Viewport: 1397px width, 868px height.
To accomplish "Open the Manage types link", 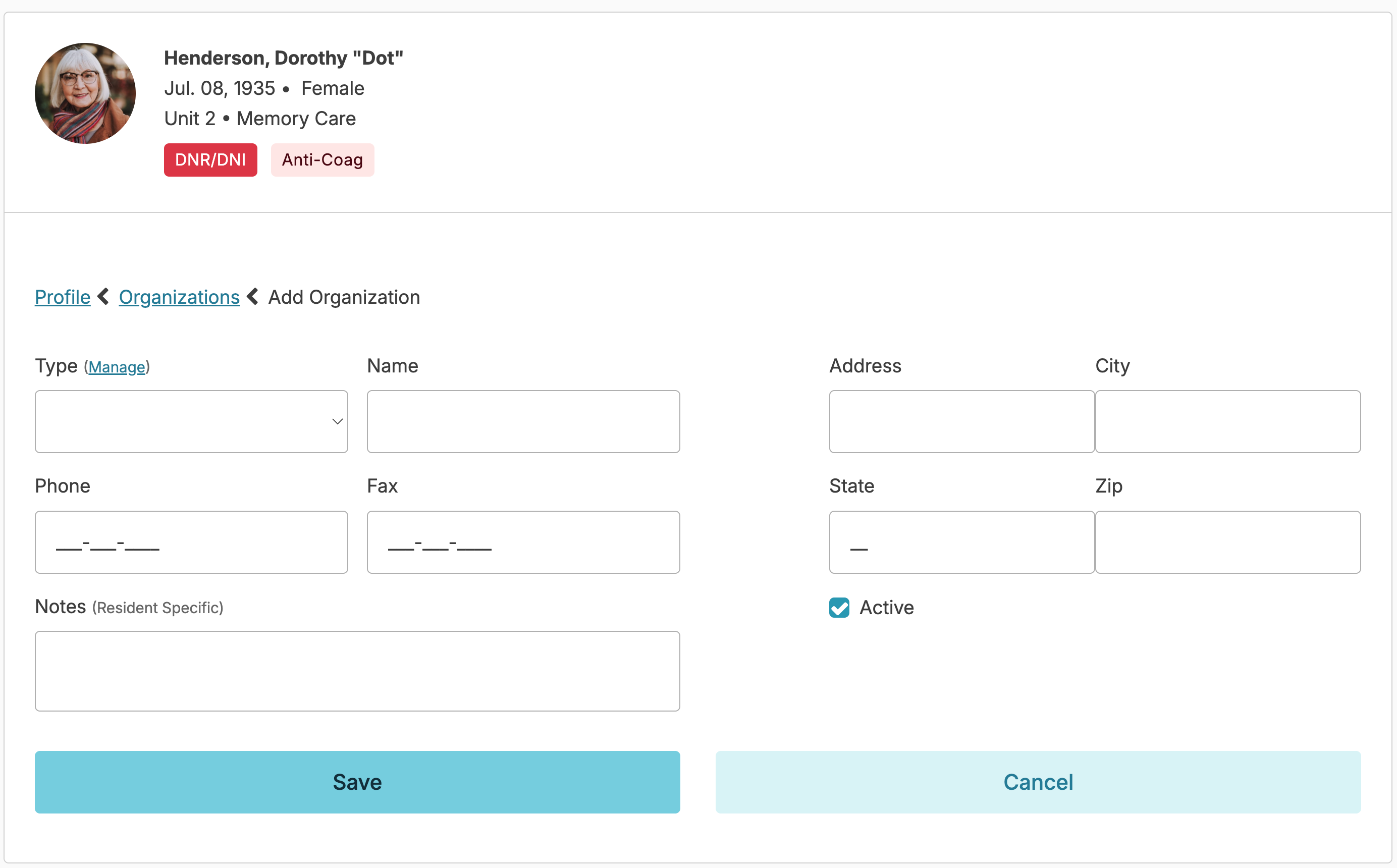I will (117, 367).
